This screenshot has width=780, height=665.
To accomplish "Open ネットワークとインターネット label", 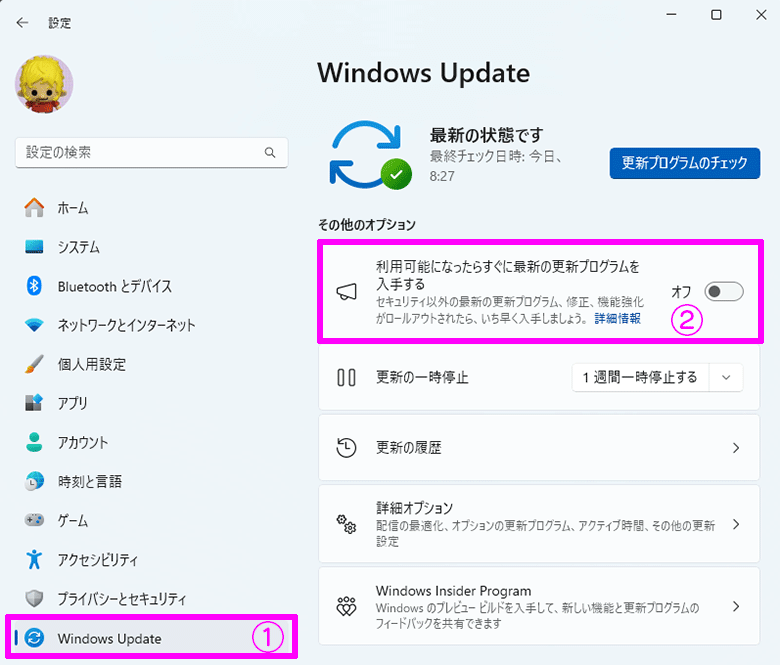I will tap(126, 325).
